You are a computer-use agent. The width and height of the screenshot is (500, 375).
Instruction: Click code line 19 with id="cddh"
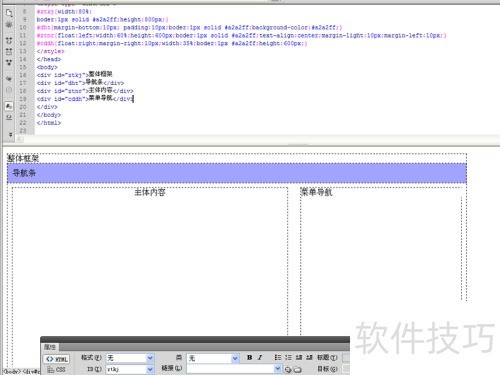[x=85, y=99]
